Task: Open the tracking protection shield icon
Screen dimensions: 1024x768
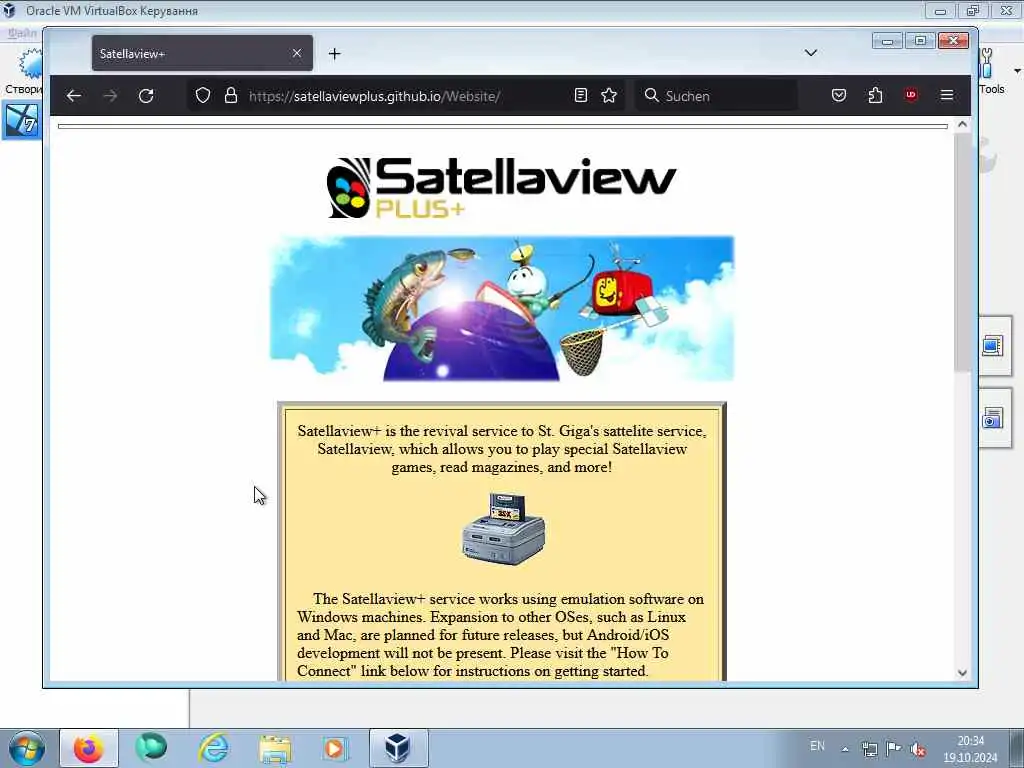Action: (x=203, y=95)
